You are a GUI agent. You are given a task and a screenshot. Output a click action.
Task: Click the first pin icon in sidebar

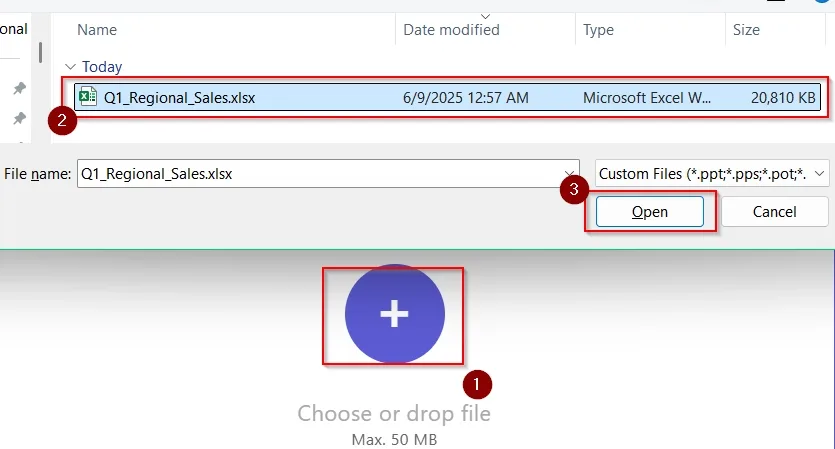tap(20, 88)
